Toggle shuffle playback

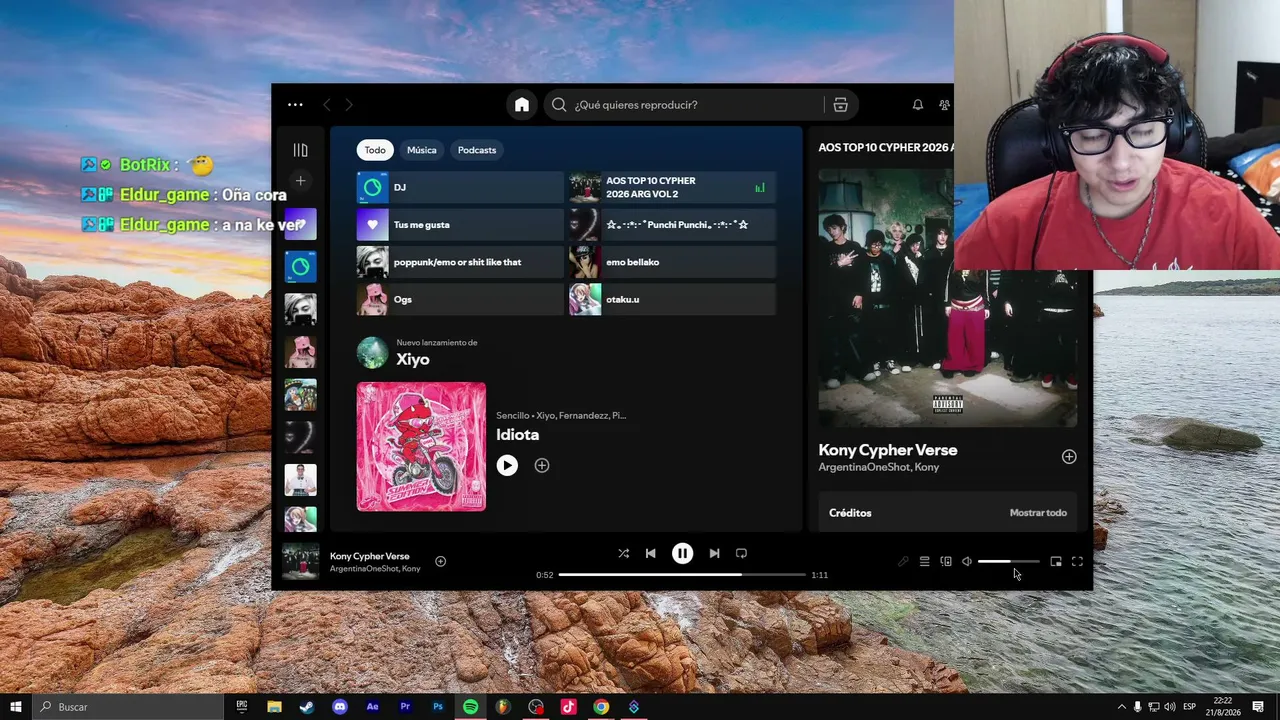click(623, 553)
